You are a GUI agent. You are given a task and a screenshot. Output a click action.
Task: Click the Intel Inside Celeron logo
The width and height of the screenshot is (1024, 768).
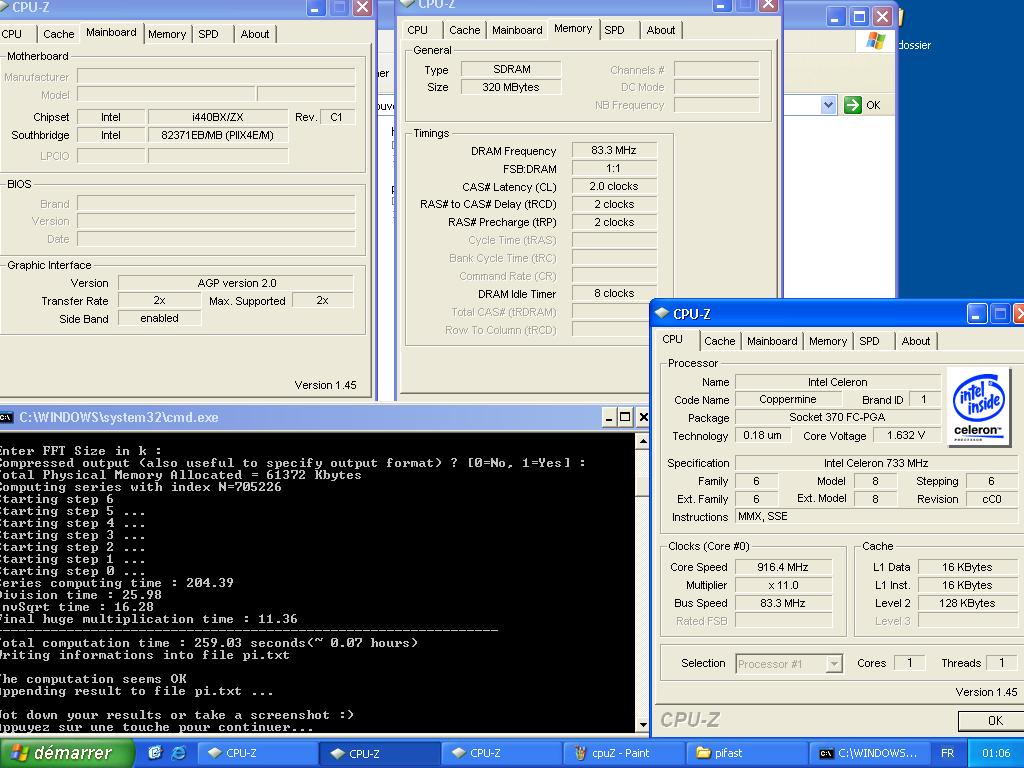pyautogui.click(x=978, y=407)
